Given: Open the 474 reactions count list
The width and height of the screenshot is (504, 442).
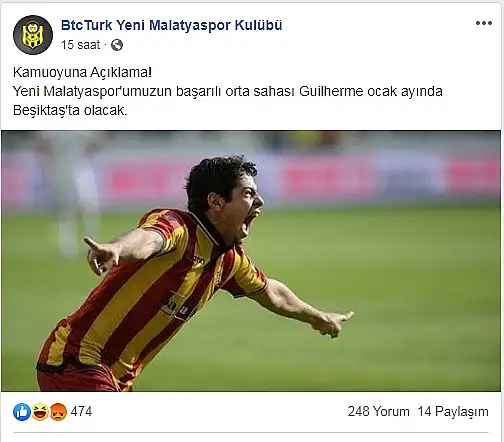Looking at the screenshot, I should click(x=81, y=412).
